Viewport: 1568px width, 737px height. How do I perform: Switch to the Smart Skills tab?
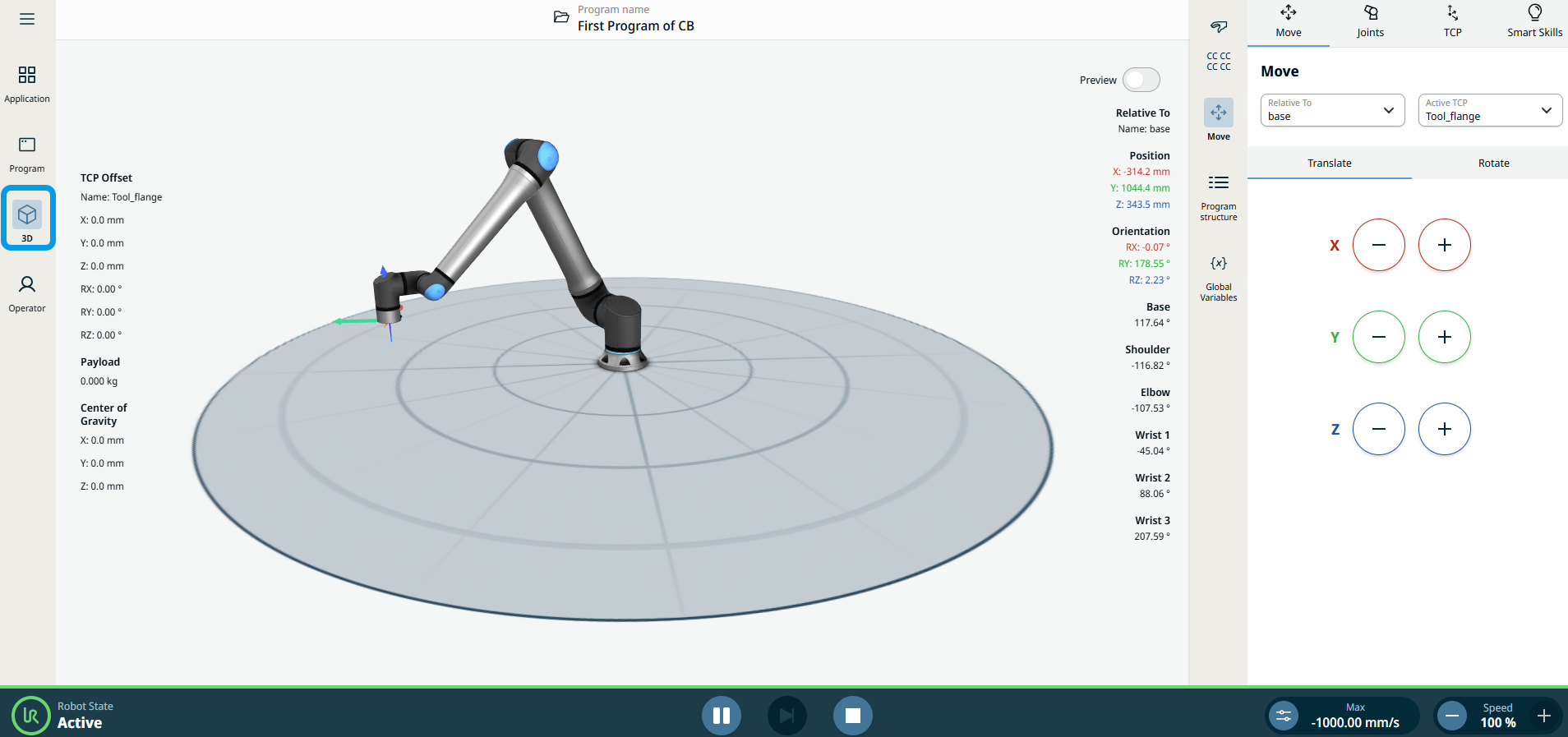1534,22
